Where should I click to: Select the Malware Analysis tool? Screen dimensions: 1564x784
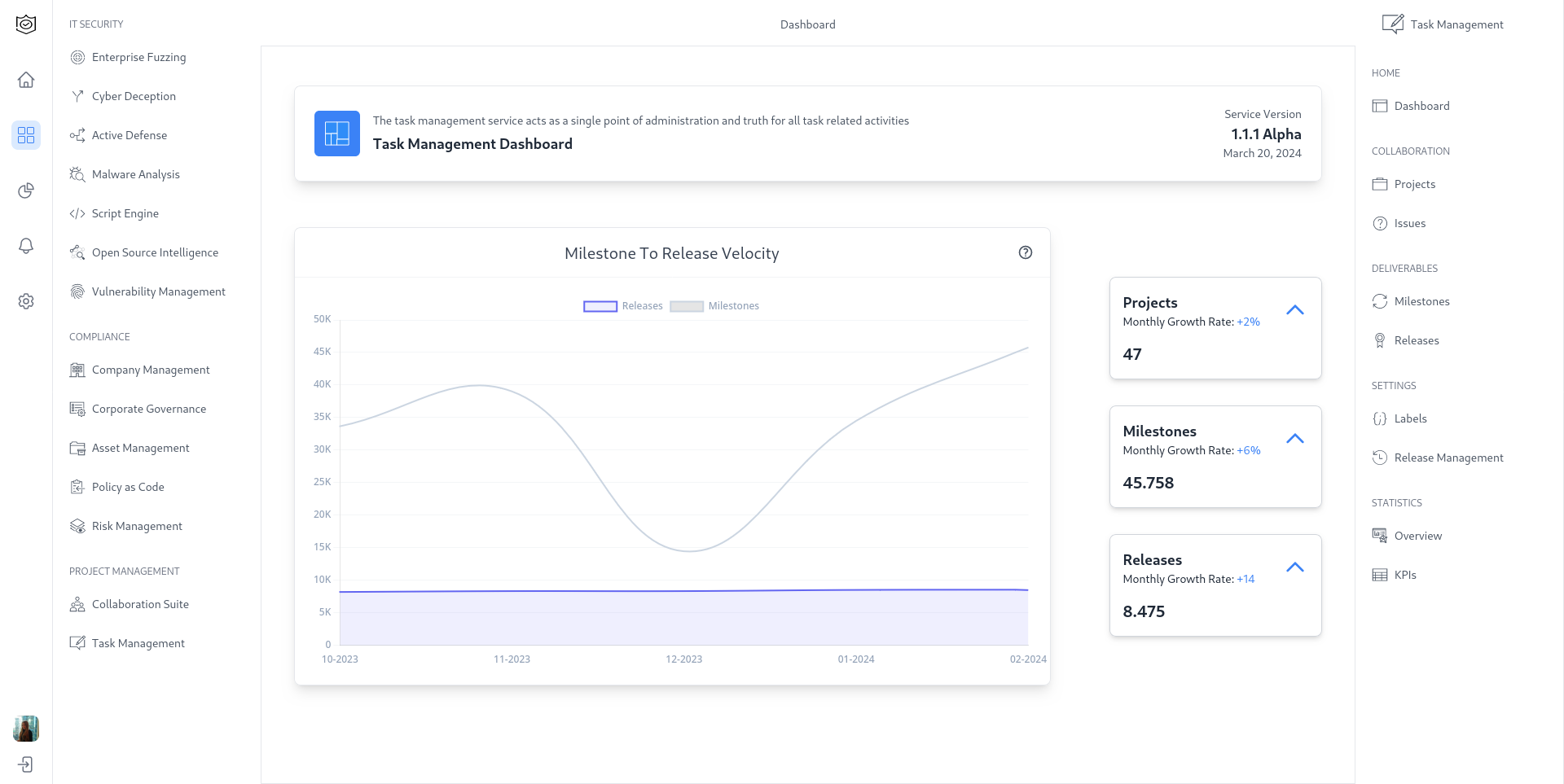135,174
